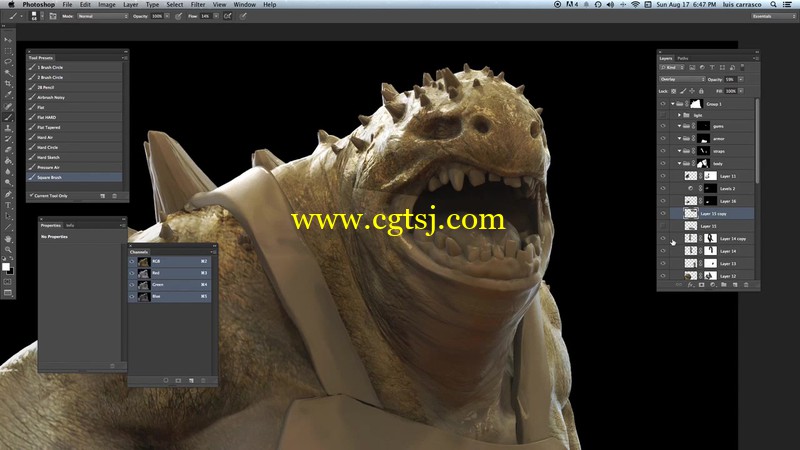
Task: Add a layer mask in Layers panel
Action: point(702,285)
